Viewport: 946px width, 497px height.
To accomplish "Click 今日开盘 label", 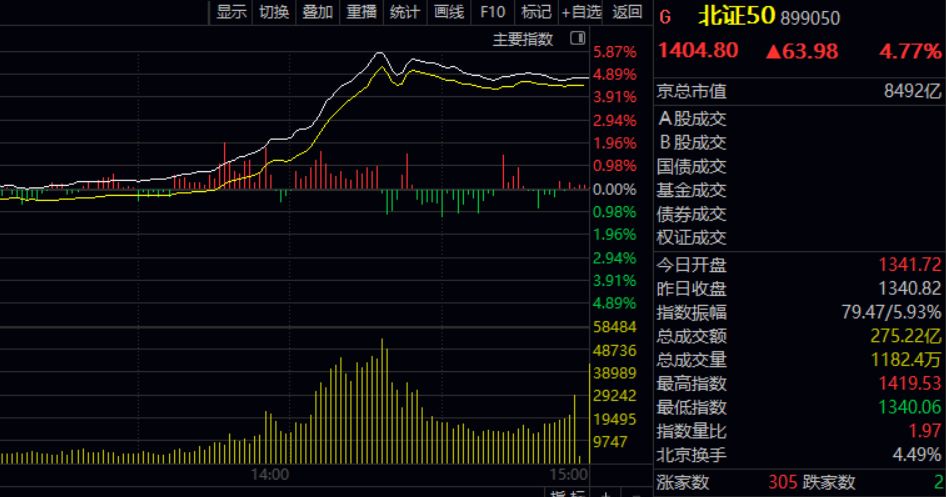I will click(x=691, y=265).
